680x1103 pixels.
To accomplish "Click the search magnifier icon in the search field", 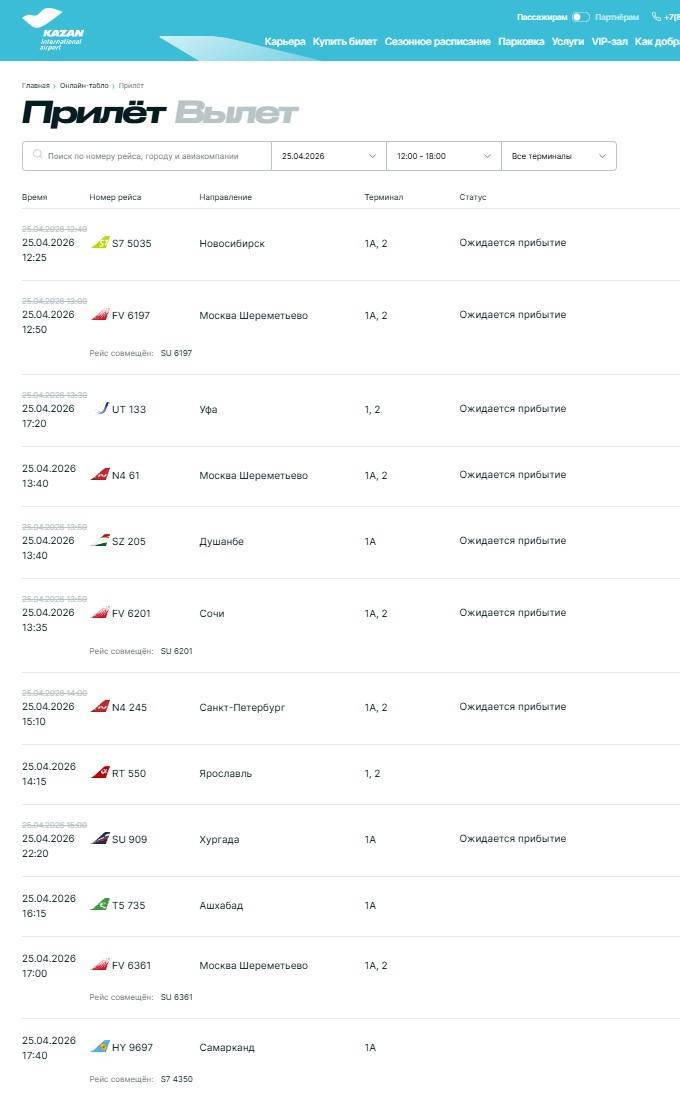I will (x=38, y=156).
